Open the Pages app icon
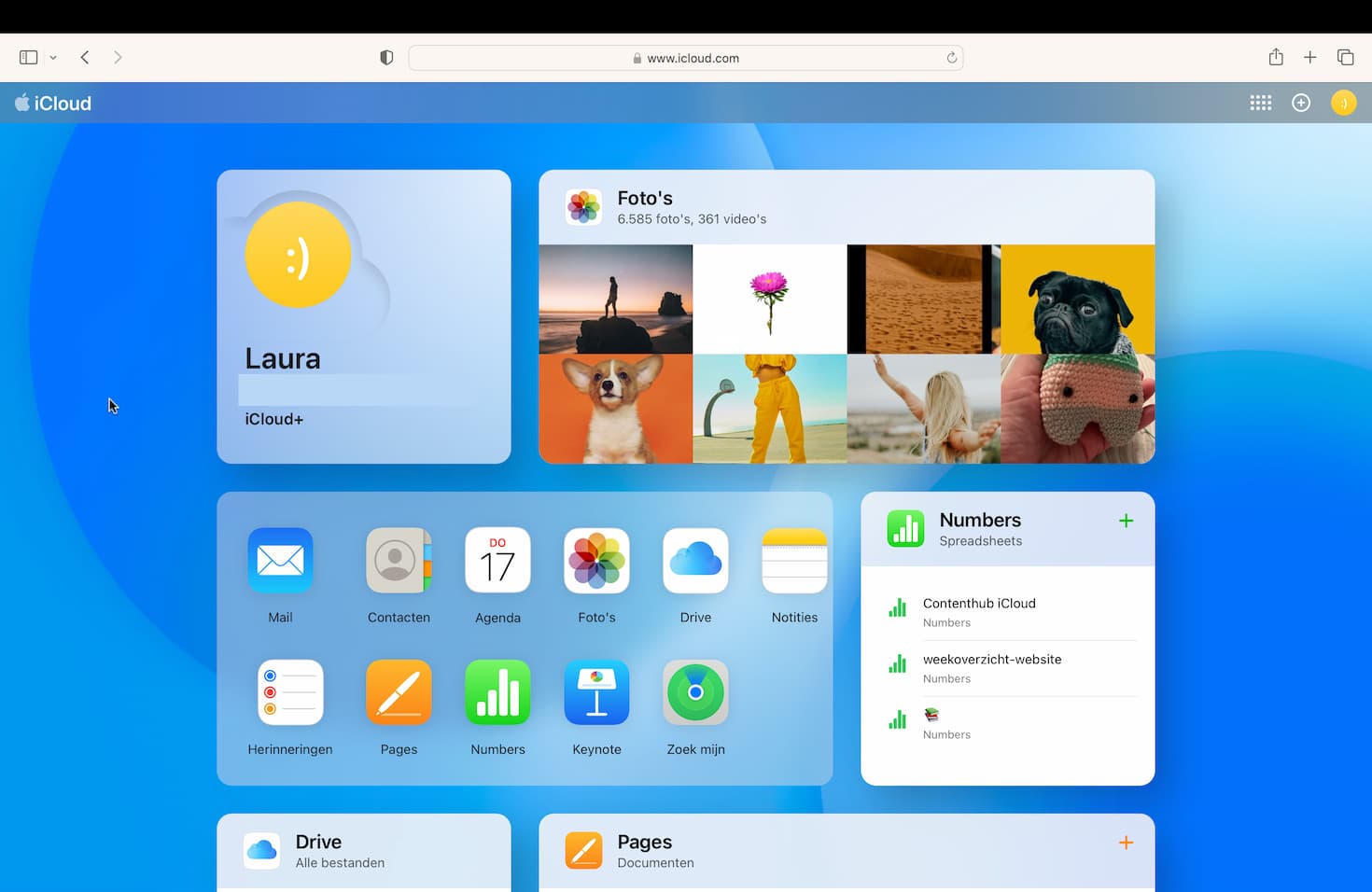This screenshot has width=1372, height=892. 399,692
